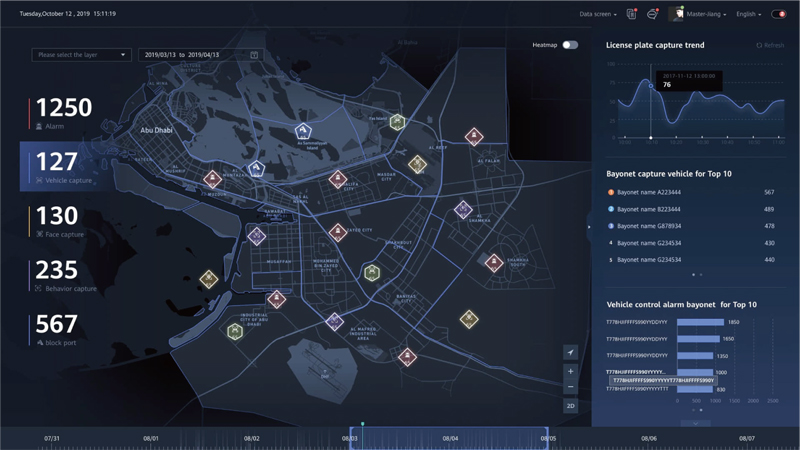Click the 08/04 selected range on timeline

pos(450,438)
